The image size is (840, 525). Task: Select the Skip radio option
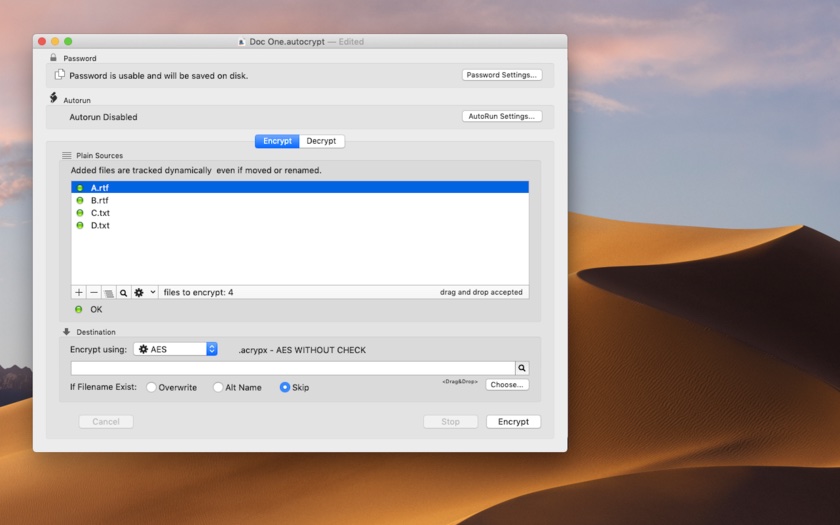[x=285, y=387]
